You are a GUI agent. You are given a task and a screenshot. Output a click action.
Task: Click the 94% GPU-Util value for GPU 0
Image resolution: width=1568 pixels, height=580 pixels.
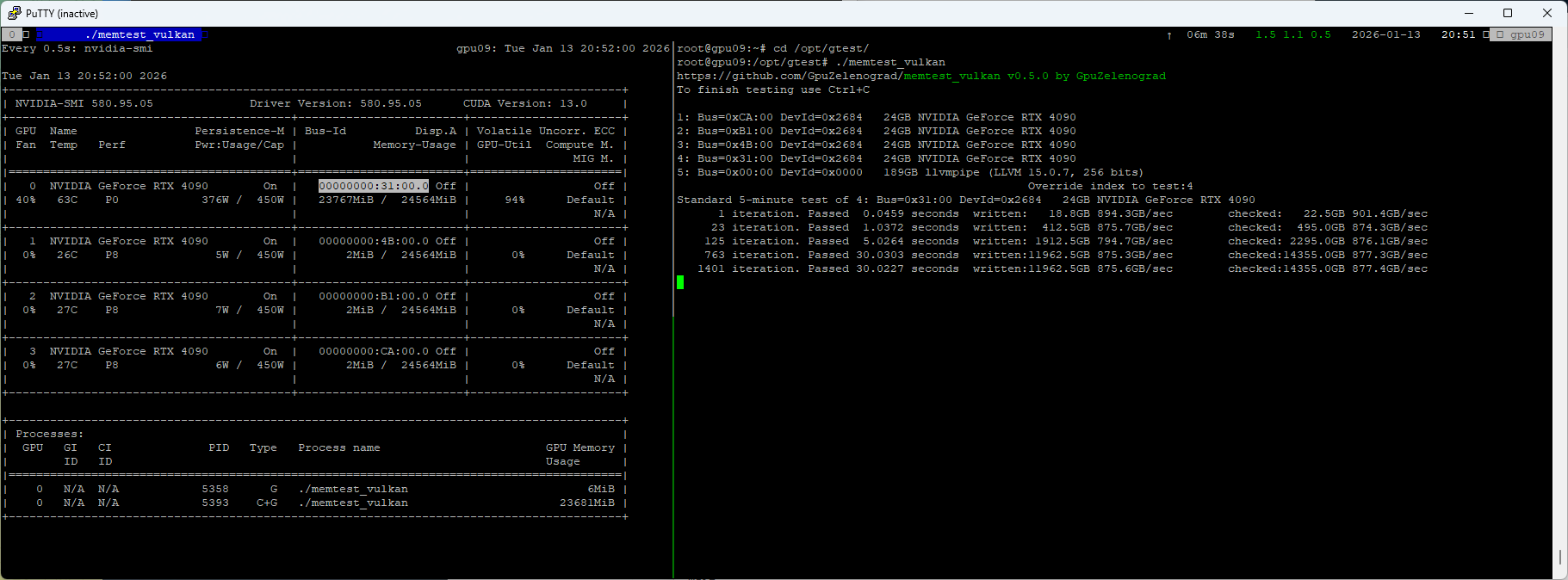click(x=514, y=200)
